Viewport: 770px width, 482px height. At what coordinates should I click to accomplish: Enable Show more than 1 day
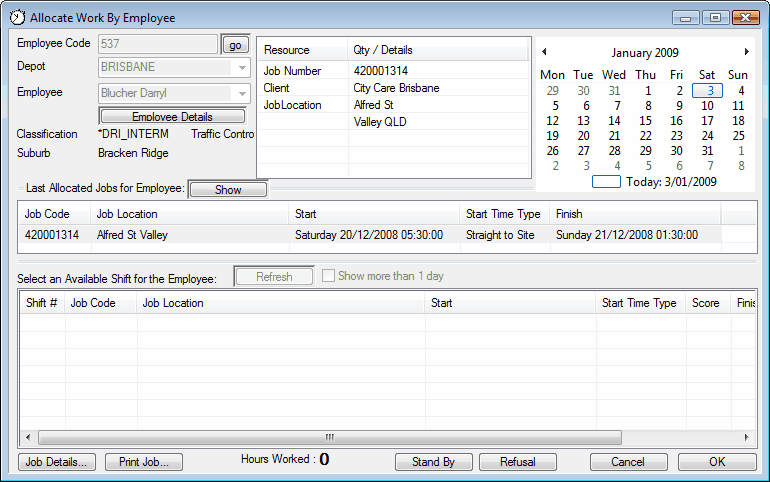pos(329,277)
